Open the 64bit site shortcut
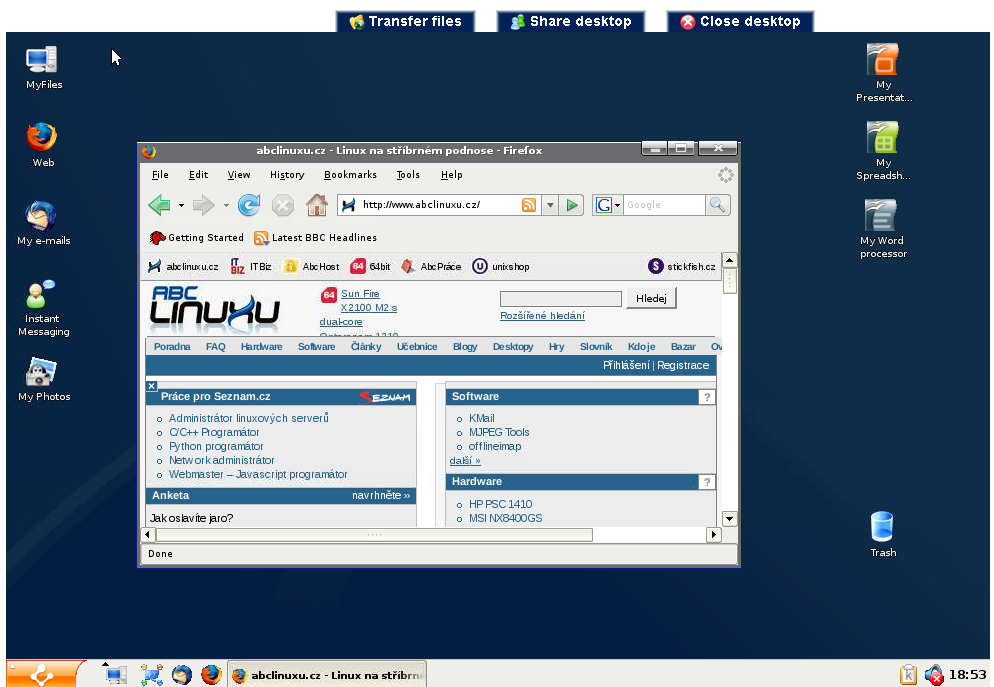 click(x=371, y=267)
